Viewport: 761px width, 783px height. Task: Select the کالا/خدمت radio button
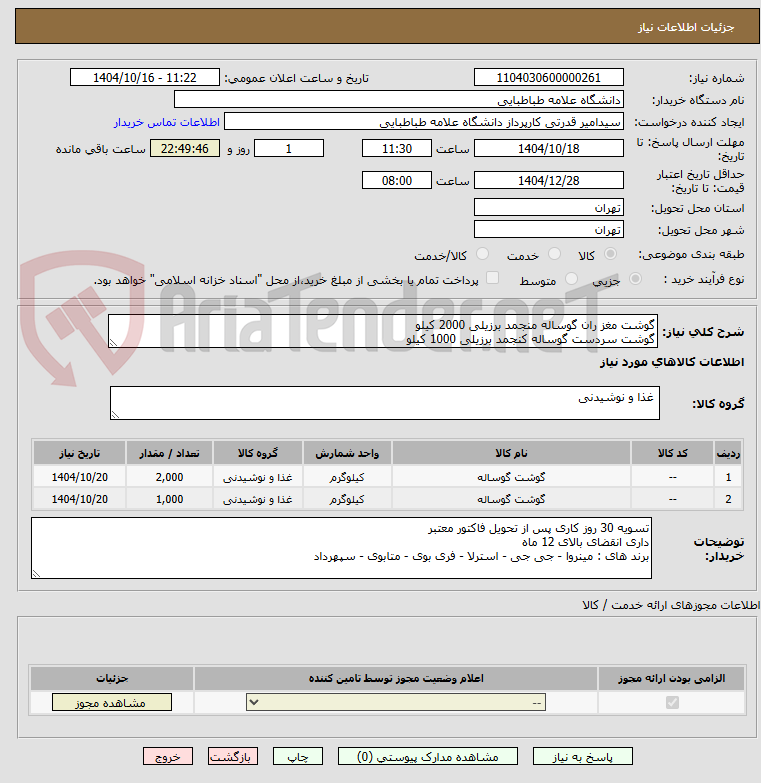(x=482, y=254)
